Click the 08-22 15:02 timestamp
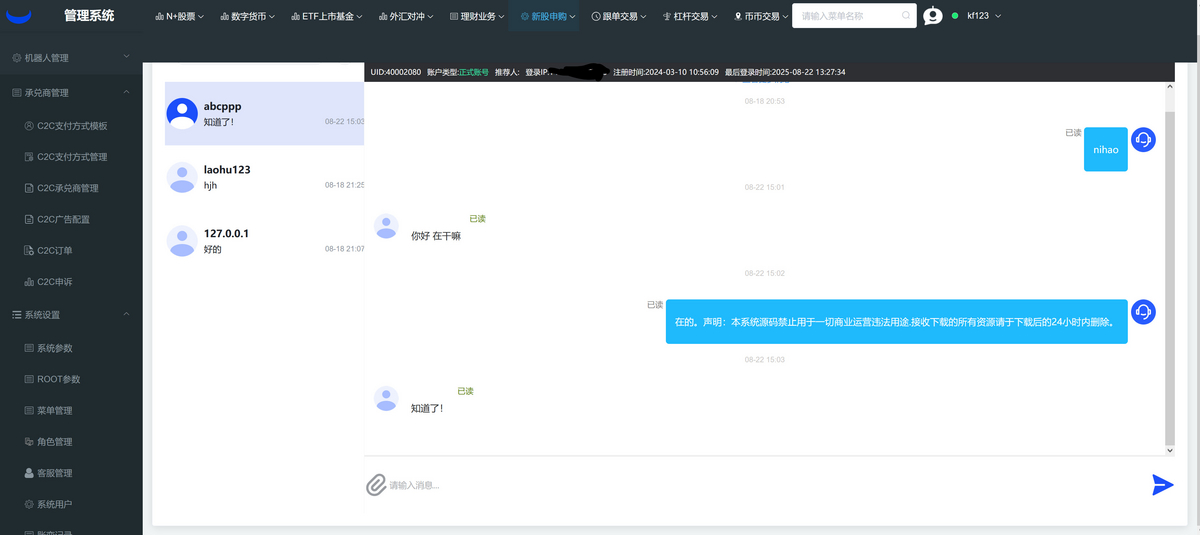This screenshot has height=535, width=1200. point(764,273)
